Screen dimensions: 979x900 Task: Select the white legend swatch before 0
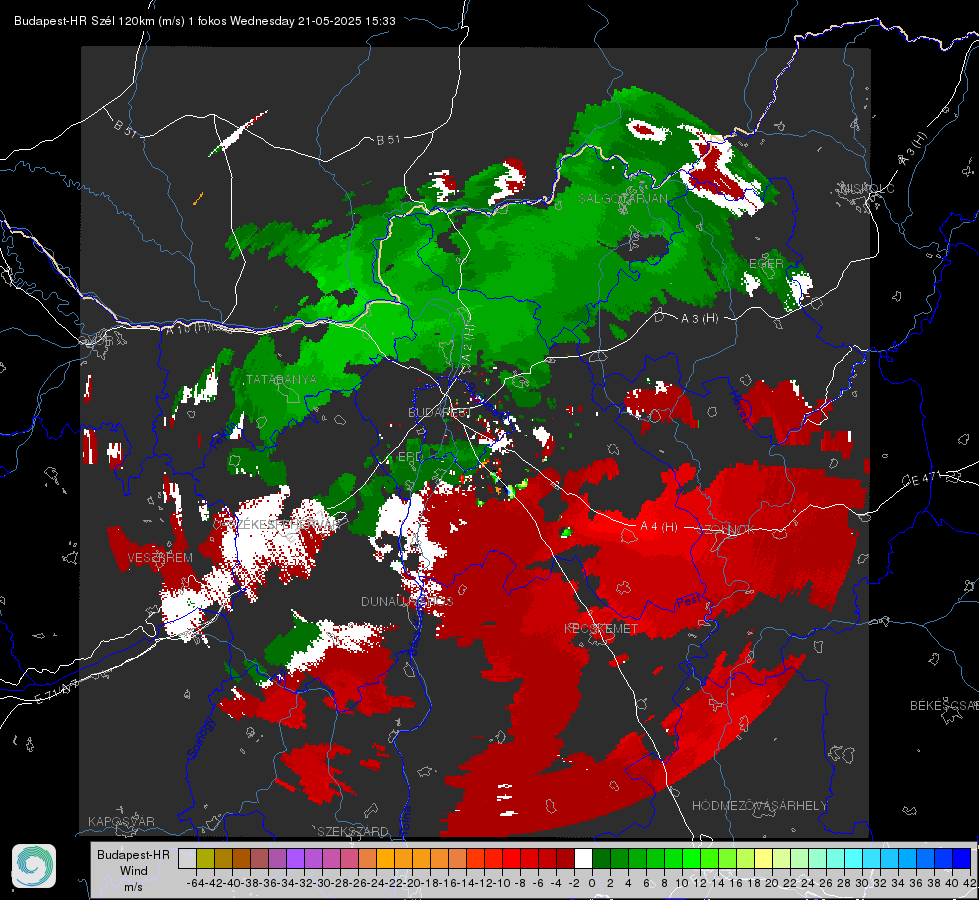point(583,859)
